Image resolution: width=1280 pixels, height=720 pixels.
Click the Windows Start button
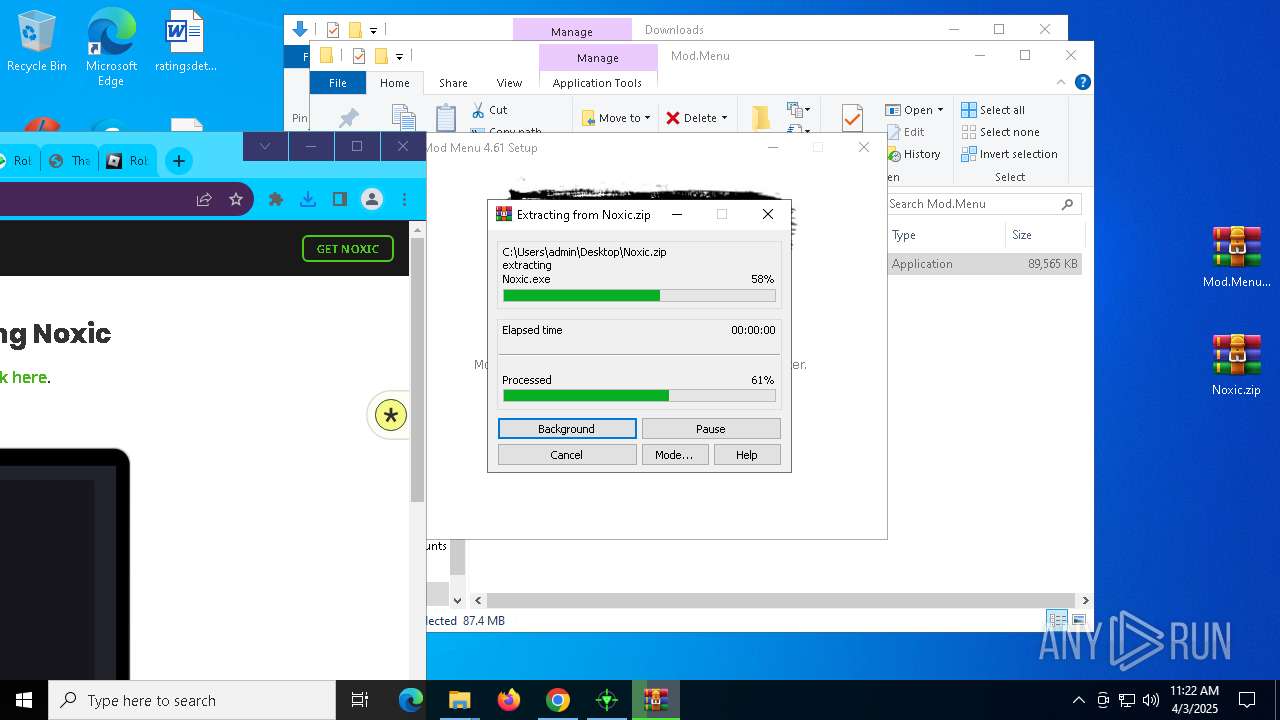tap(24, 700)
